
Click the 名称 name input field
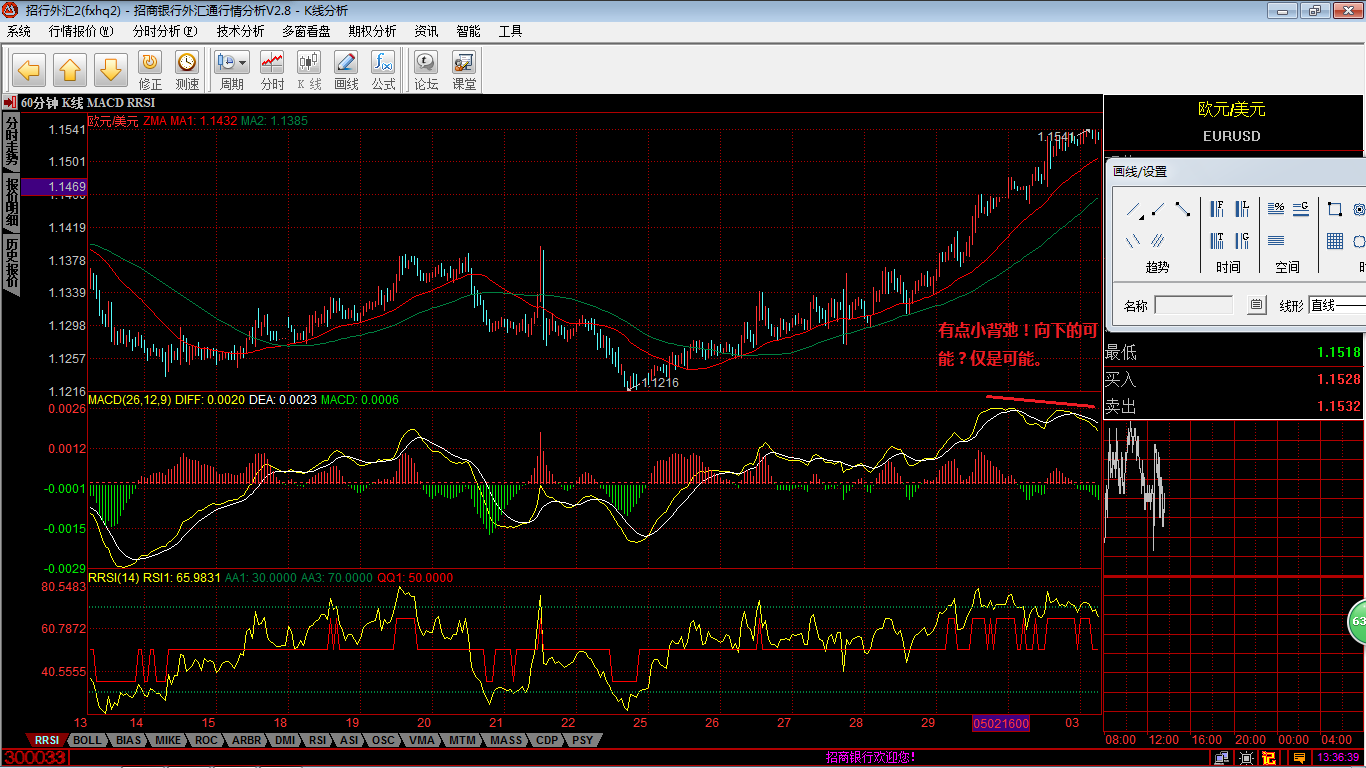tap(1194, 305)
